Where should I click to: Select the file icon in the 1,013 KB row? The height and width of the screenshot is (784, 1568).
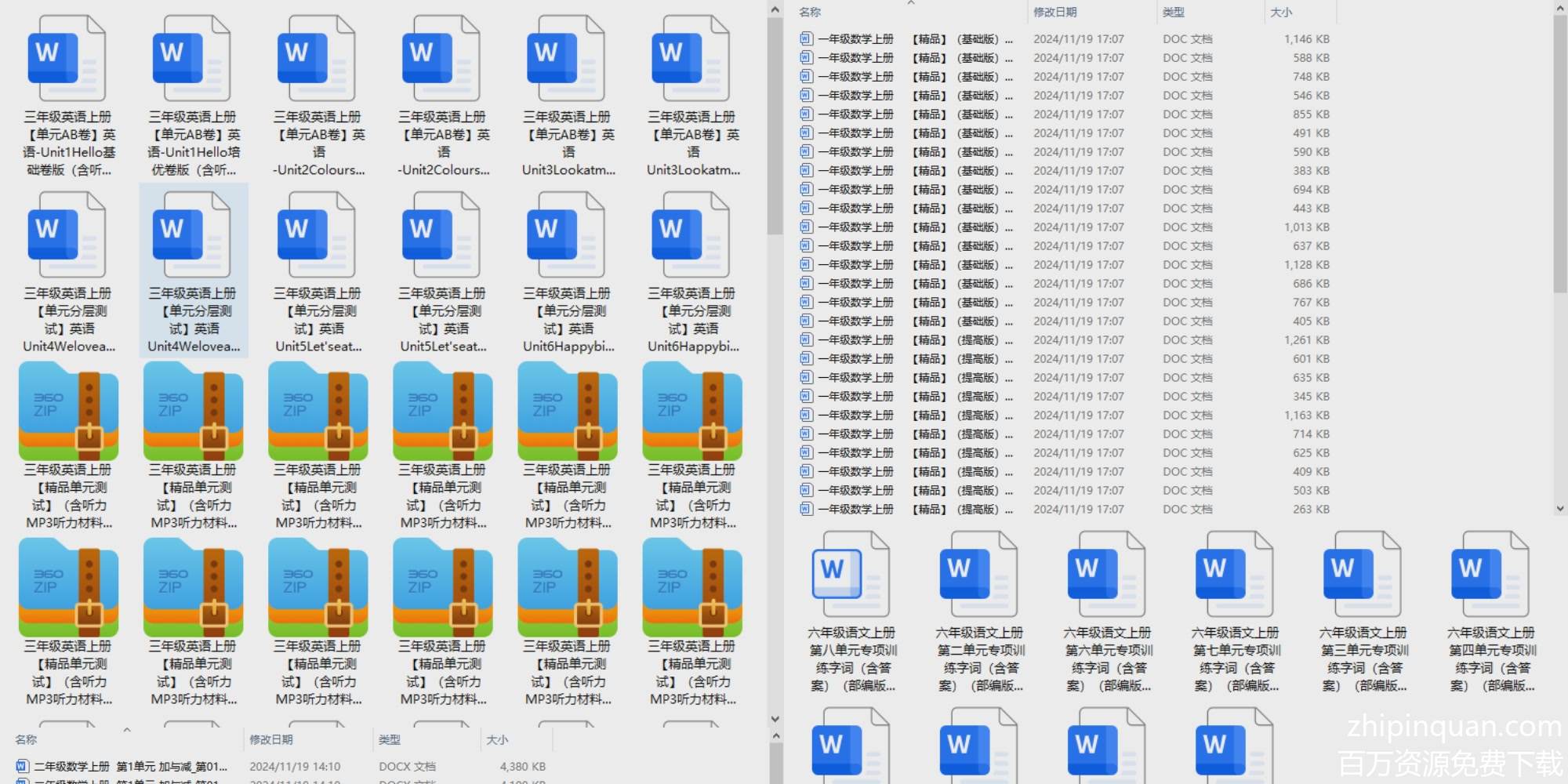pyautogui.click(x=806, y=227)
